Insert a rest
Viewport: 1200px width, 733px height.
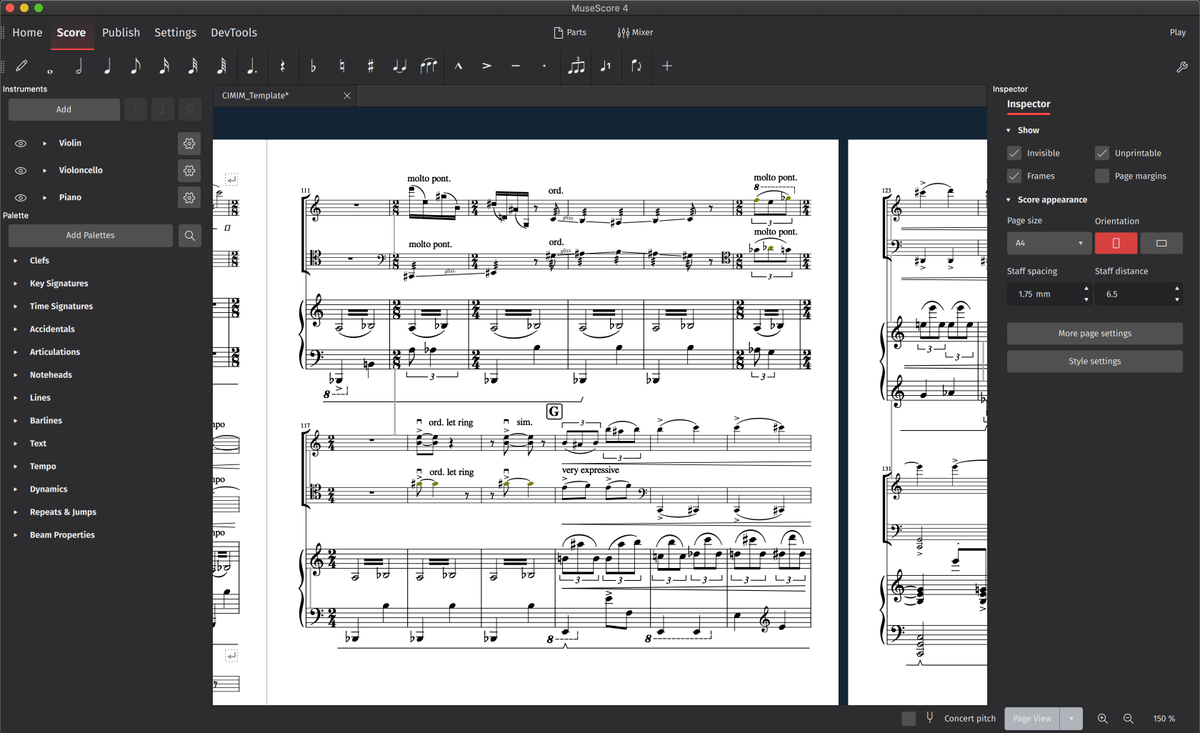282,66
